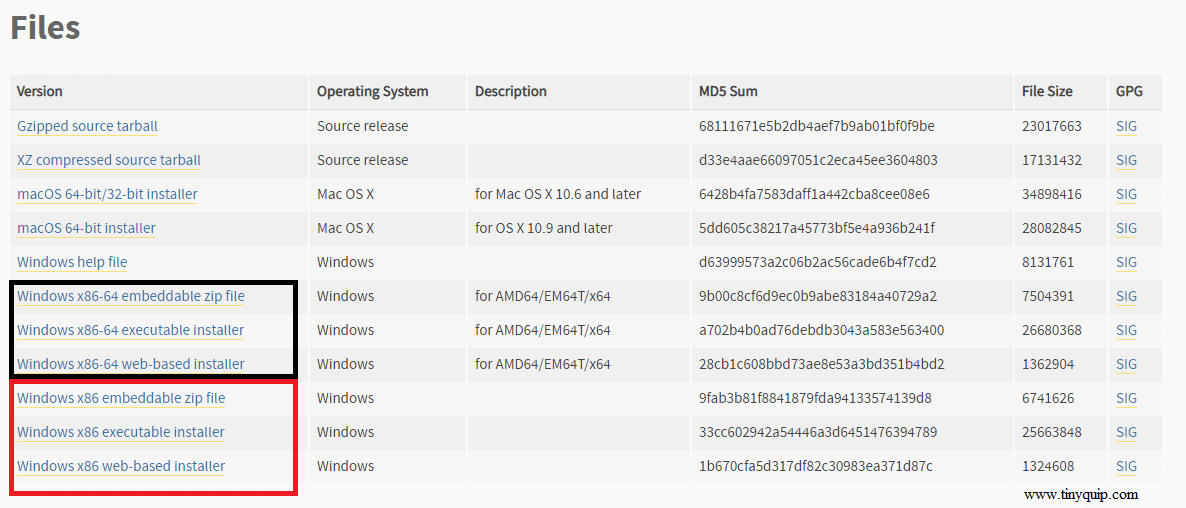Open SIG for Windows x86 web-based installer

click(x=1126, y=466)
